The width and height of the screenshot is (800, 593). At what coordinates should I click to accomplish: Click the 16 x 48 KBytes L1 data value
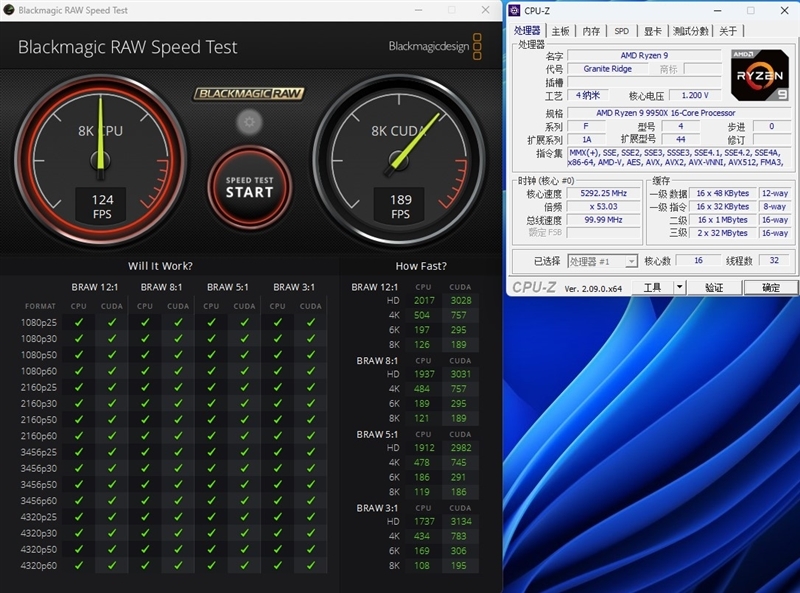pyautogui.click(x=722, y=193)
